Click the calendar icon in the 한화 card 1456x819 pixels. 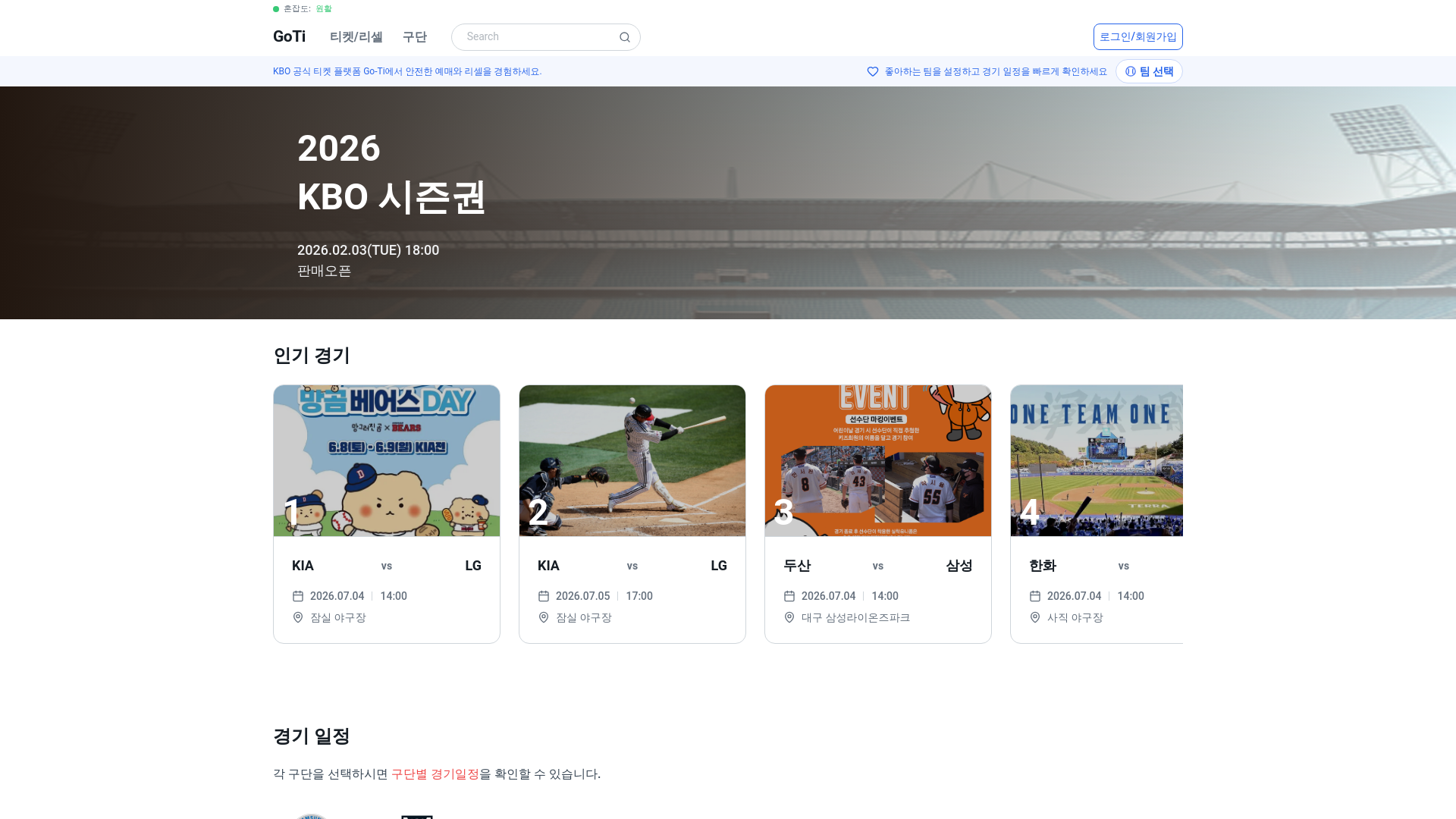tap(1035, 596)
